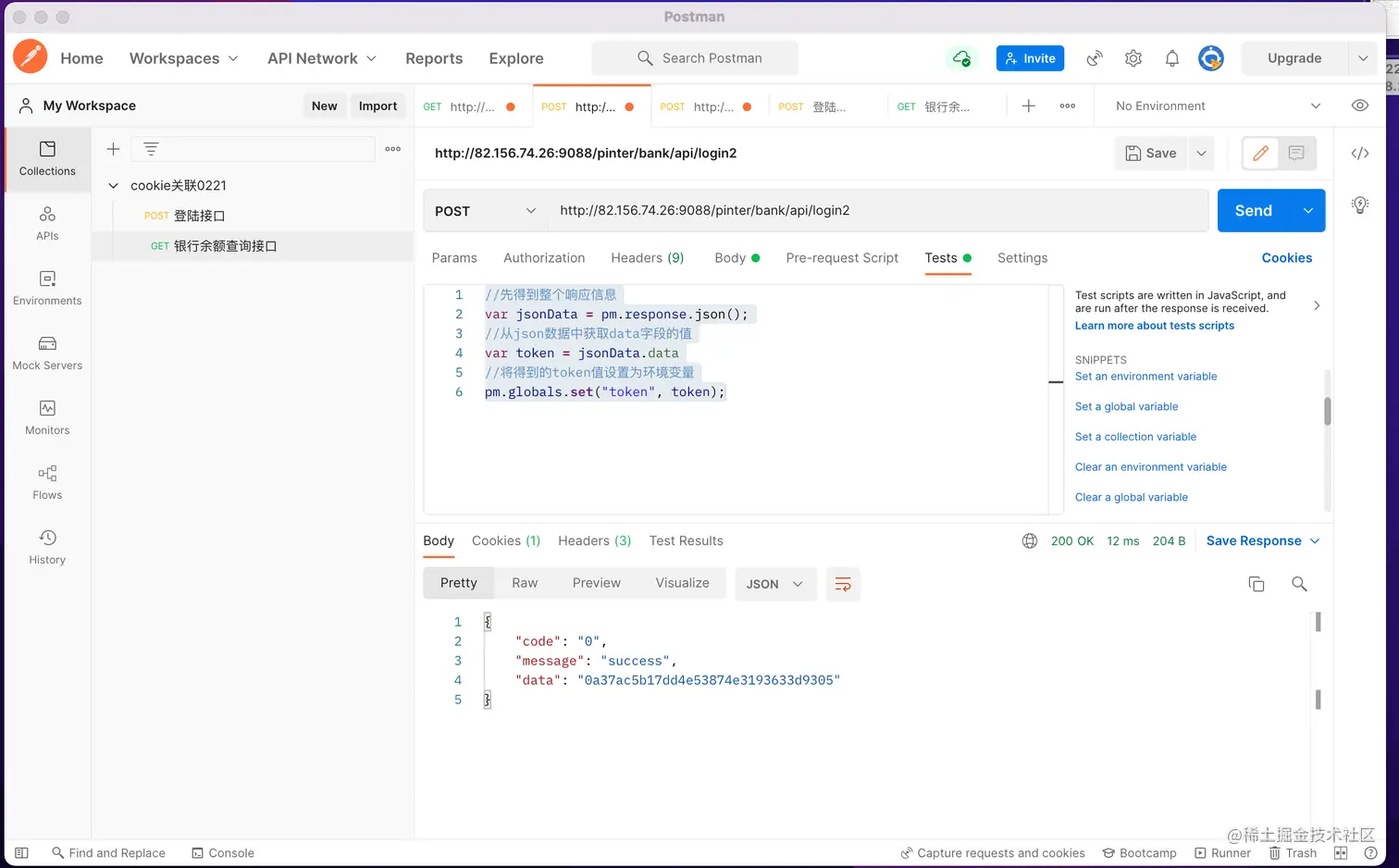Open collections options ellipsis menu
This screenshot has height=868, width=1399.
(x=393, y=149)
